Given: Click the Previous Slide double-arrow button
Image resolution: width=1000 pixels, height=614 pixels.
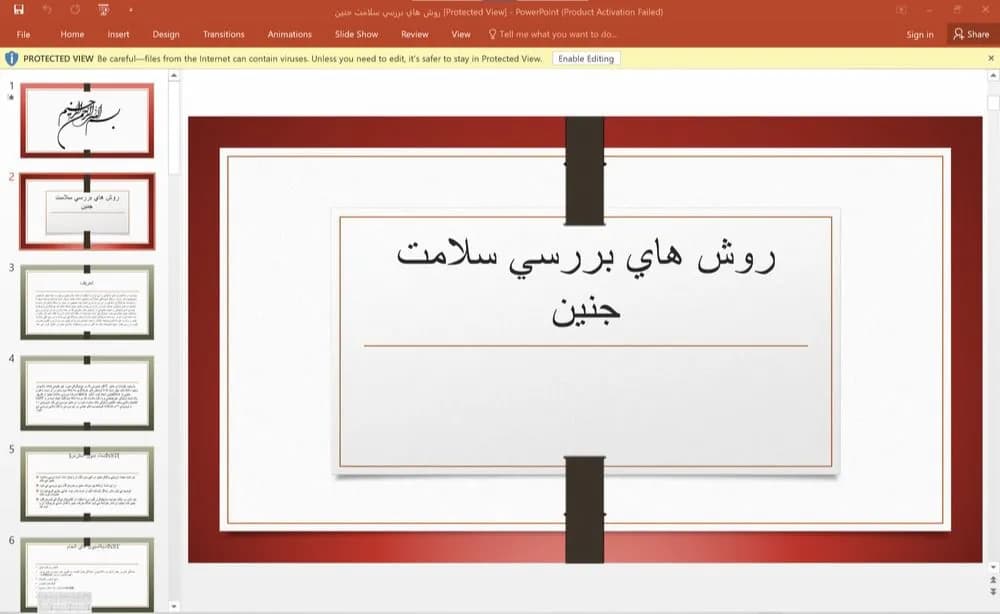Looking at the screenshot, I should point(992,580).
